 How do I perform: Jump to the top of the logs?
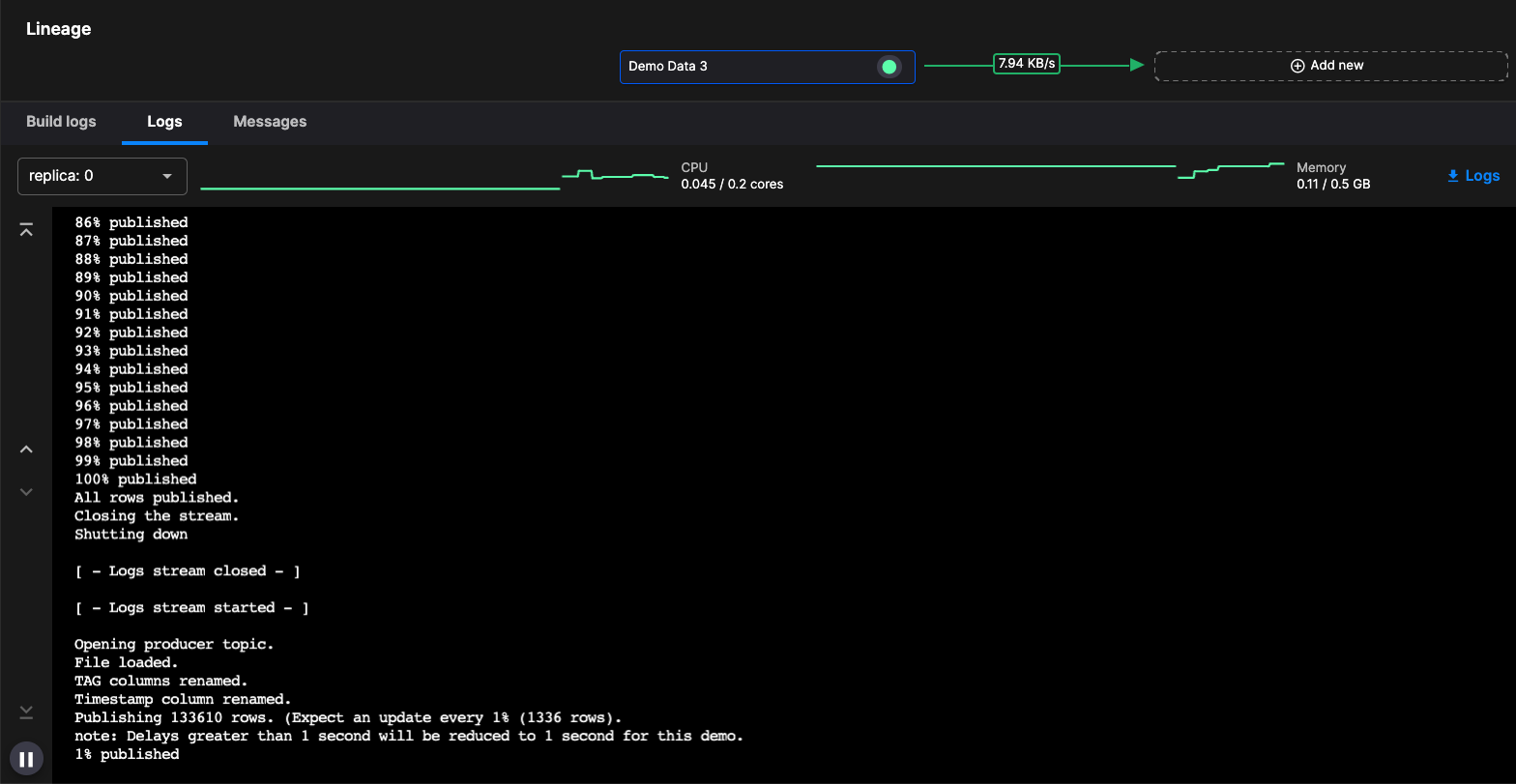tap(26, 229)
